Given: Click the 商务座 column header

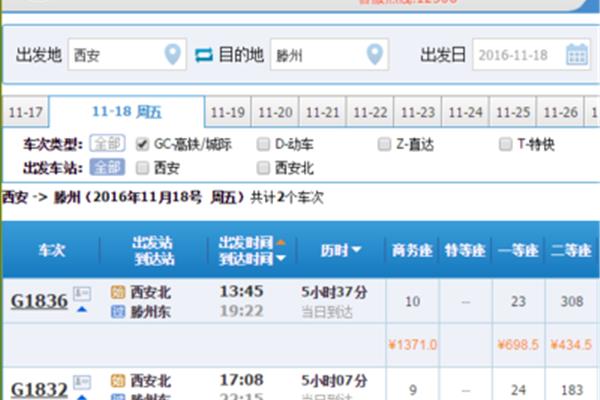Looking at the screenshot, I should point(412,250).
